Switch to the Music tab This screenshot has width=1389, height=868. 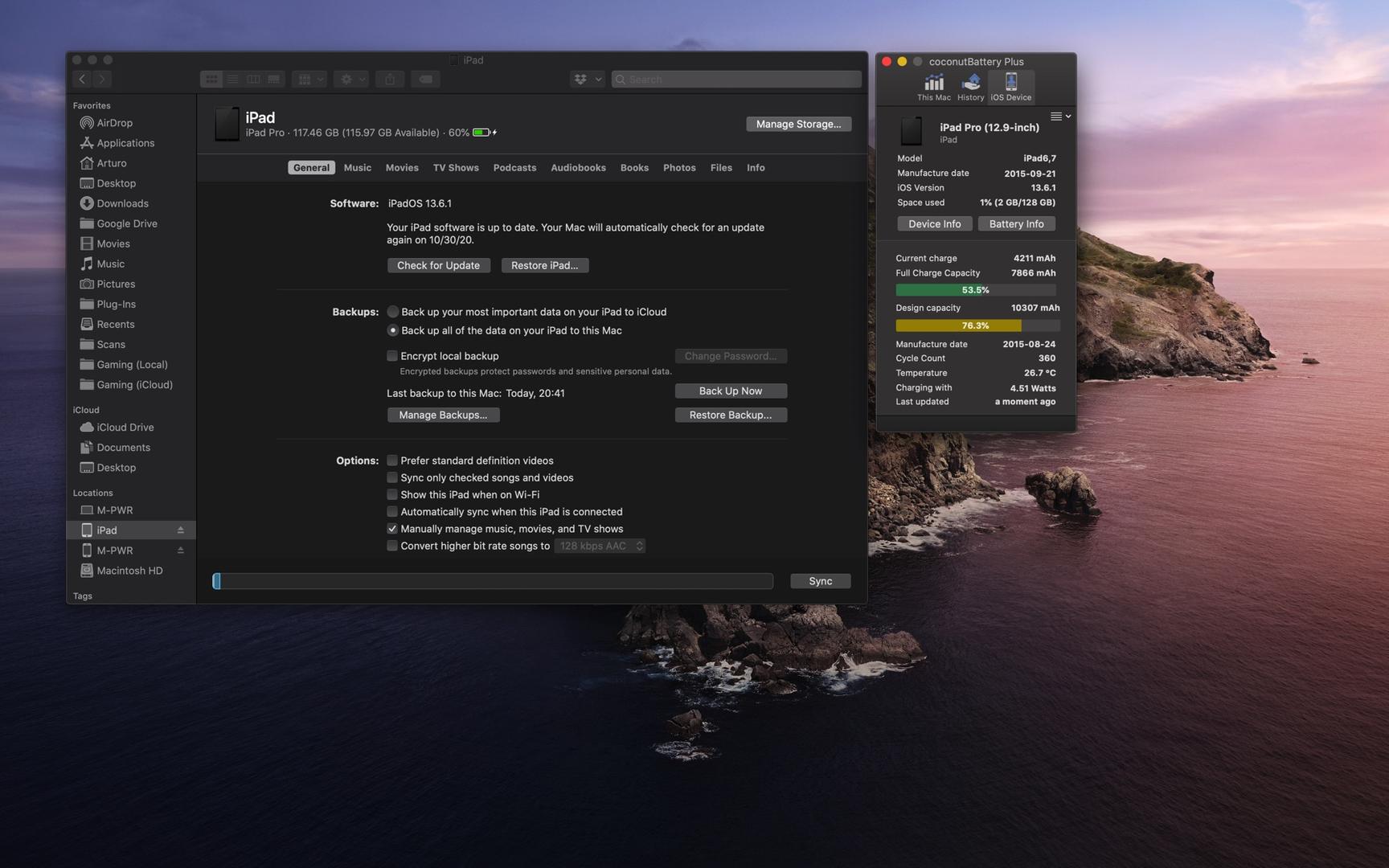tap(357, 168)
